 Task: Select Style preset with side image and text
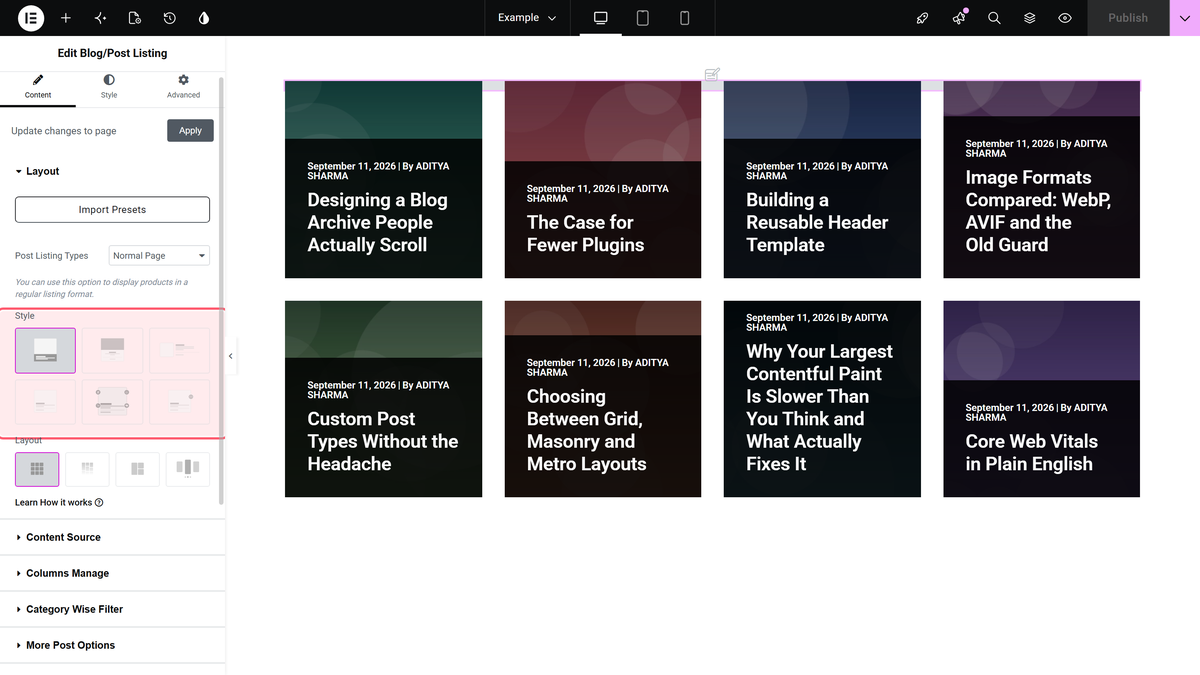180,351
